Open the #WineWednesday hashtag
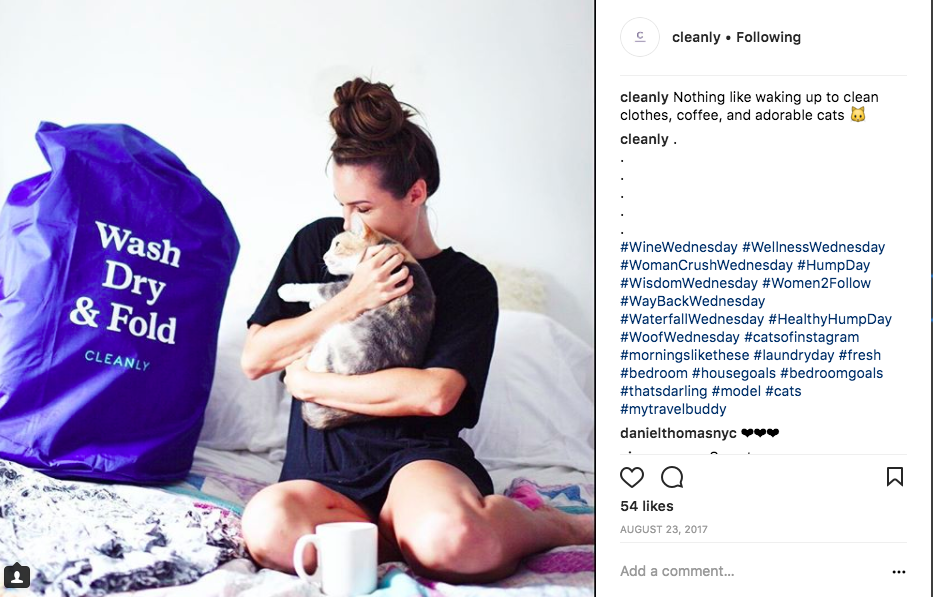Screen dimensions: 933x597 click(678, 247)
